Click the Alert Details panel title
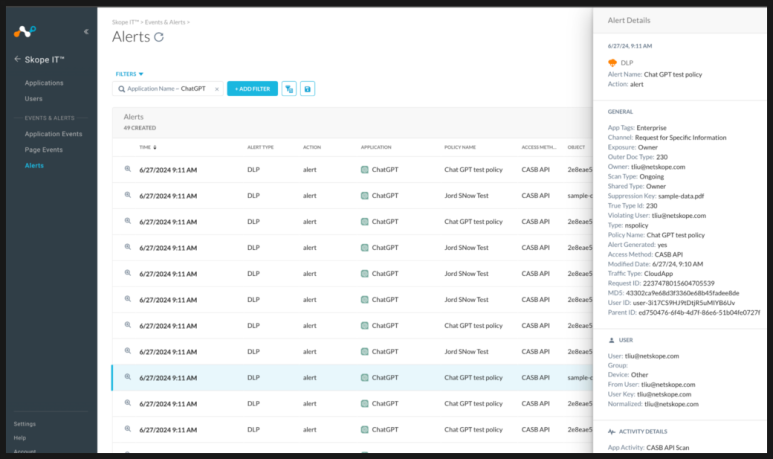Viewport: 773px width, 459px height. (629, 20)
